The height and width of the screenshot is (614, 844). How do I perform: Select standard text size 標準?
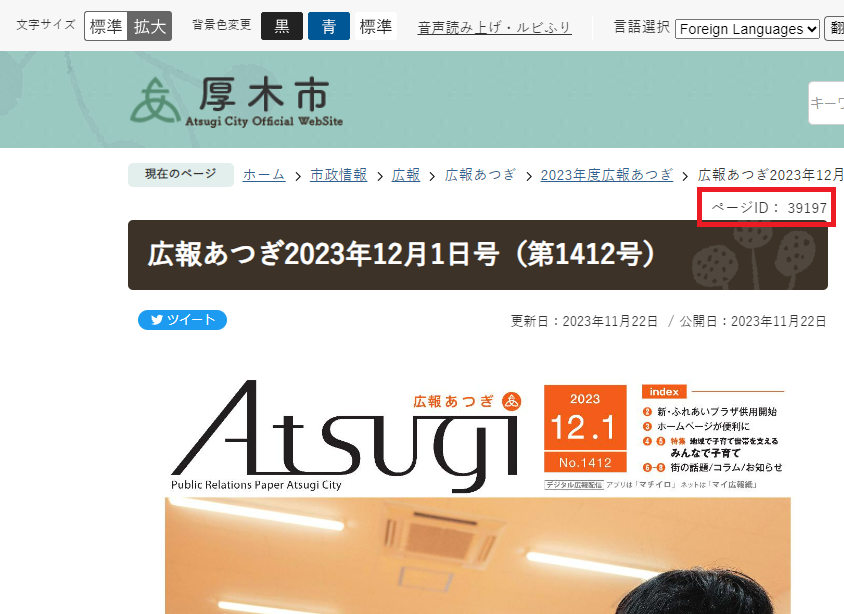pos(106,27)
